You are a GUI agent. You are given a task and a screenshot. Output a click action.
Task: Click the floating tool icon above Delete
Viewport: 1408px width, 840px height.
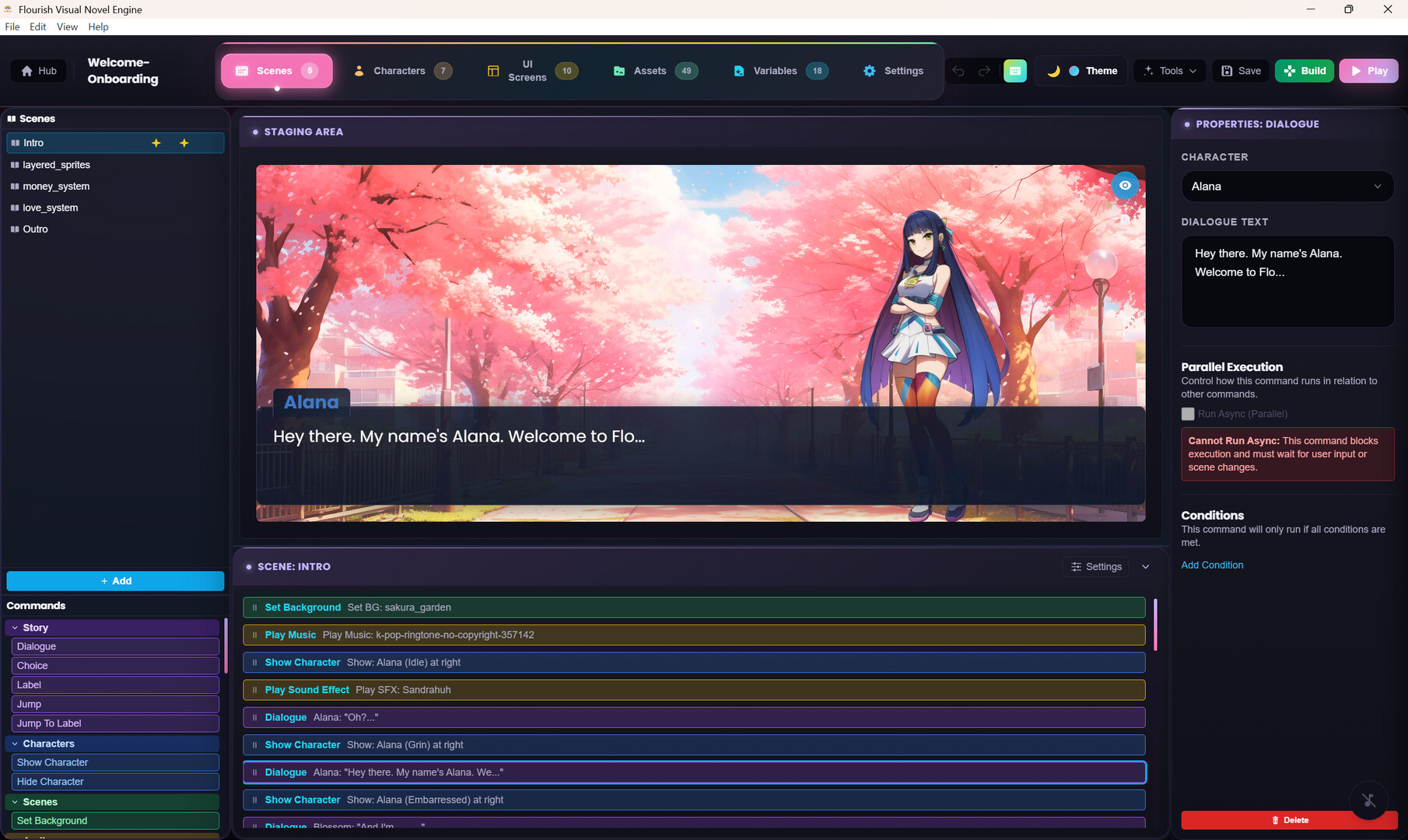click(1368, 800)
